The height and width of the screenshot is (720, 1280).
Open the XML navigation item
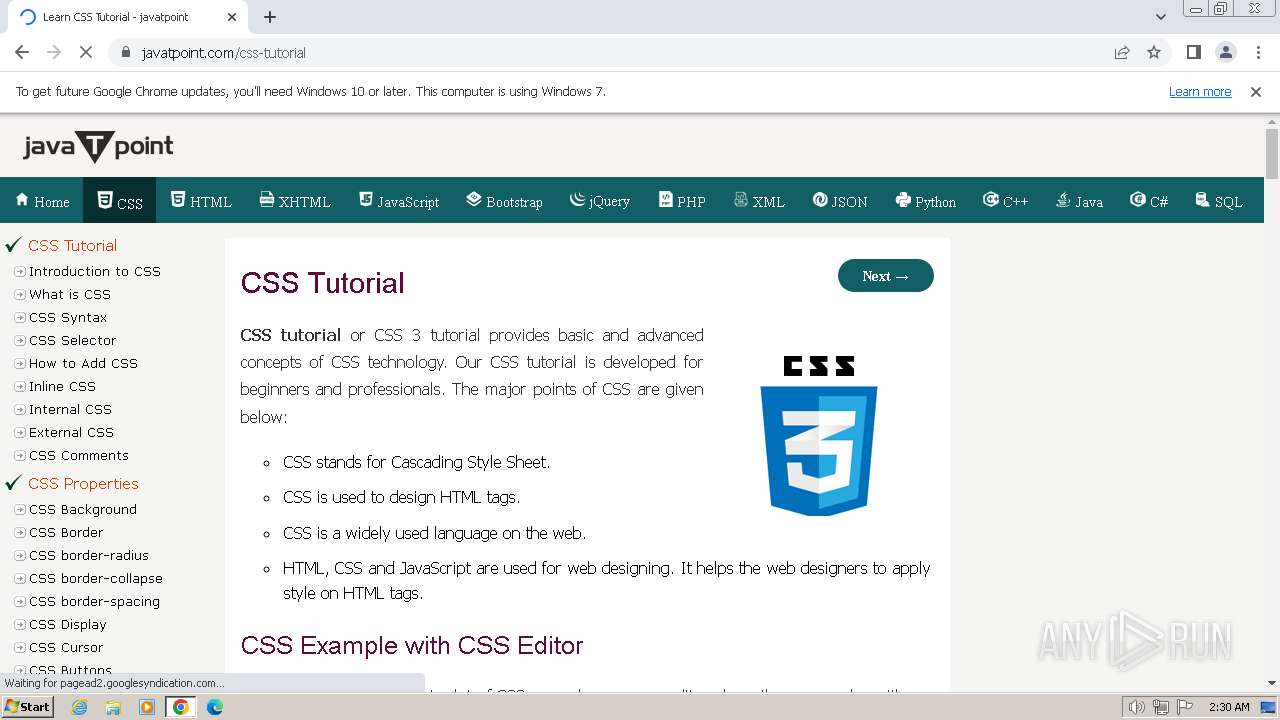pyautogui.click(x=759, y=201)
